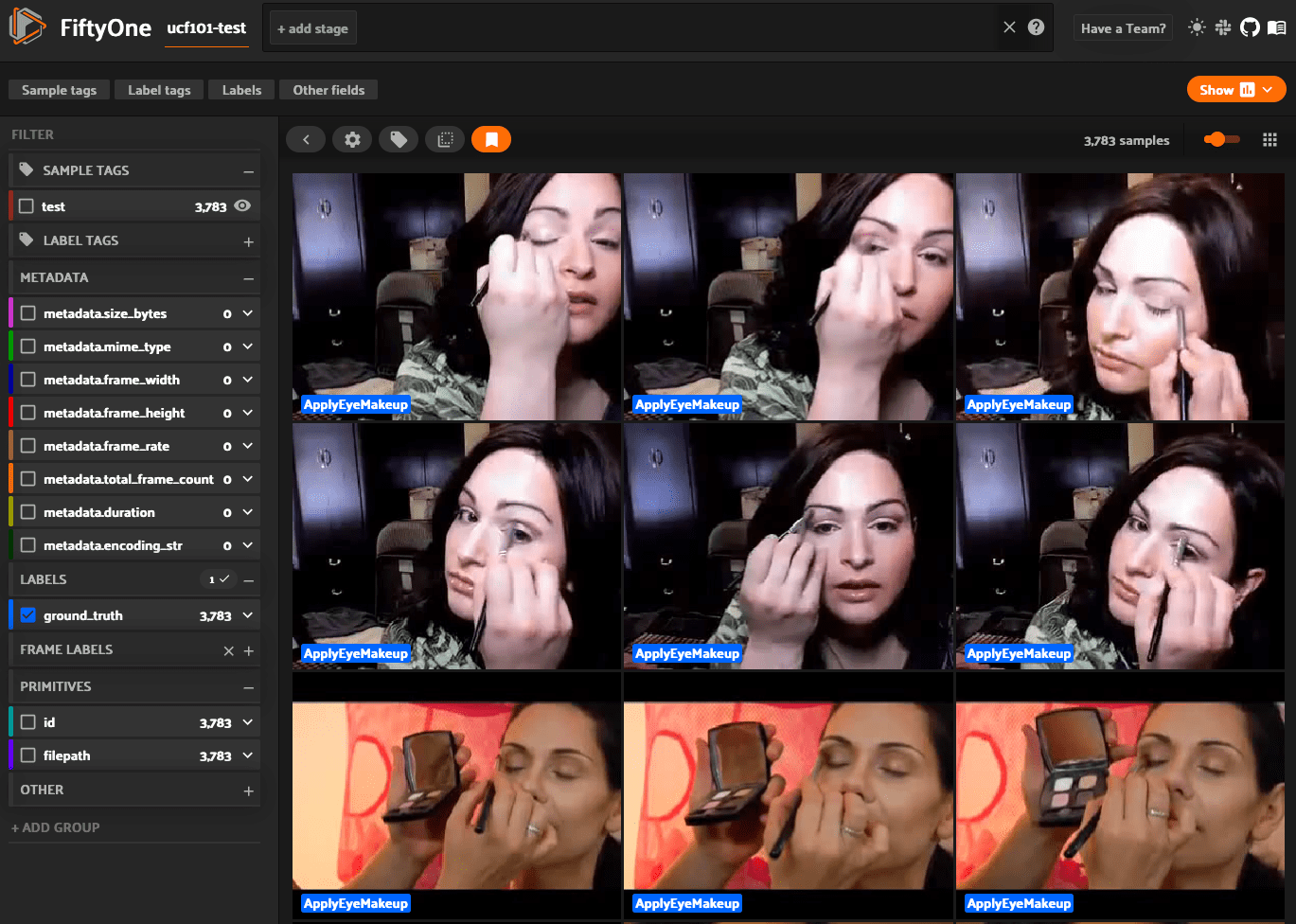Expand metadata.size_bytes filter chevron
1296x924 pixels.
coord(248,313)
